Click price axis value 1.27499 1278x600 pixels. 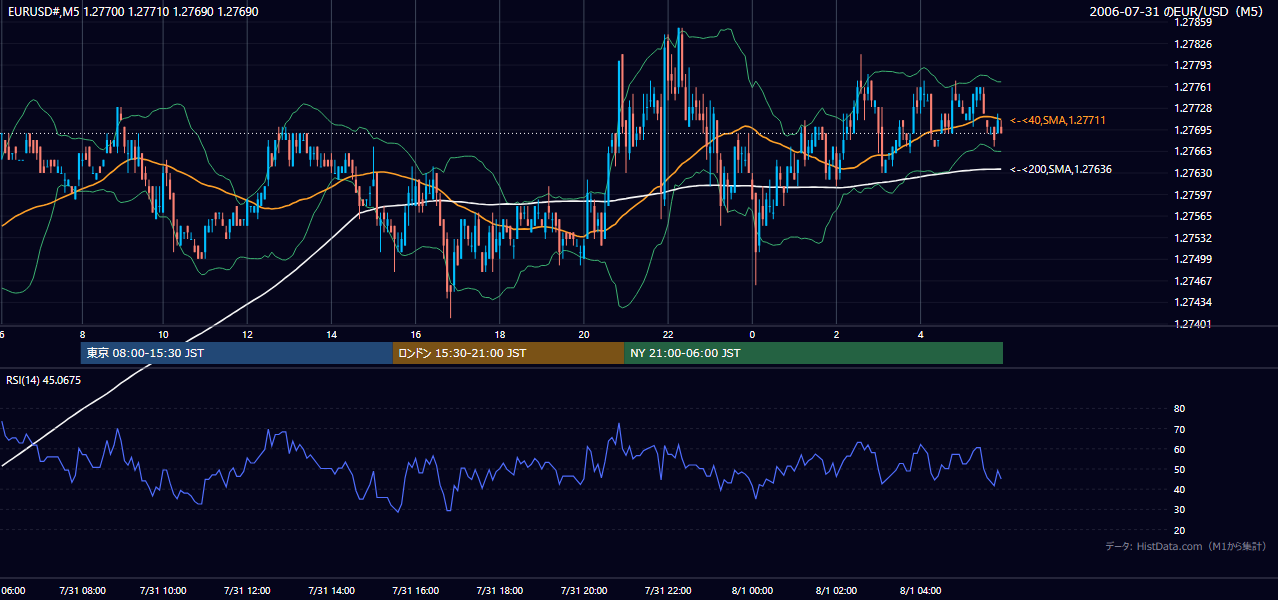point(1193,259)
